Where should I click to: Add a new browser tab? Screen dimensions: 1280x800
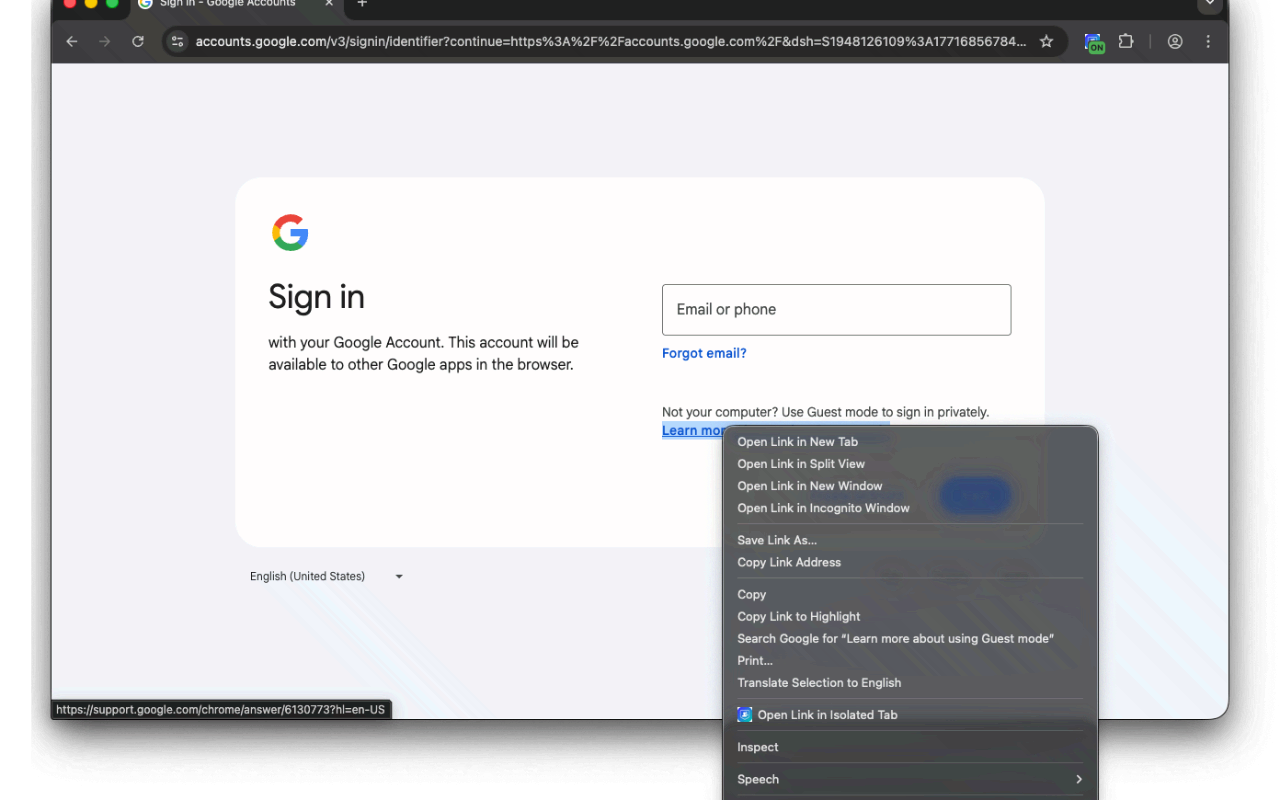coord(362,4)
